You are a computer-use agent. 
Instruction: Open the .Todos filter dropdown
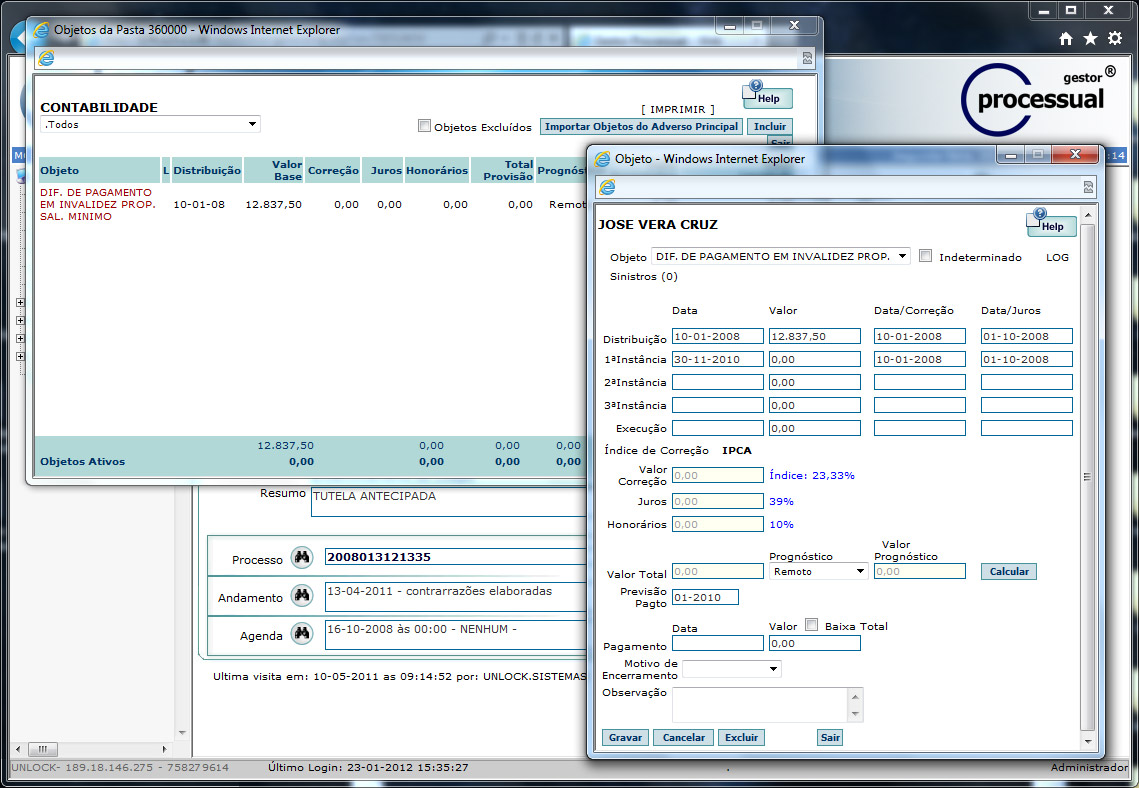[x=150, y=124]
